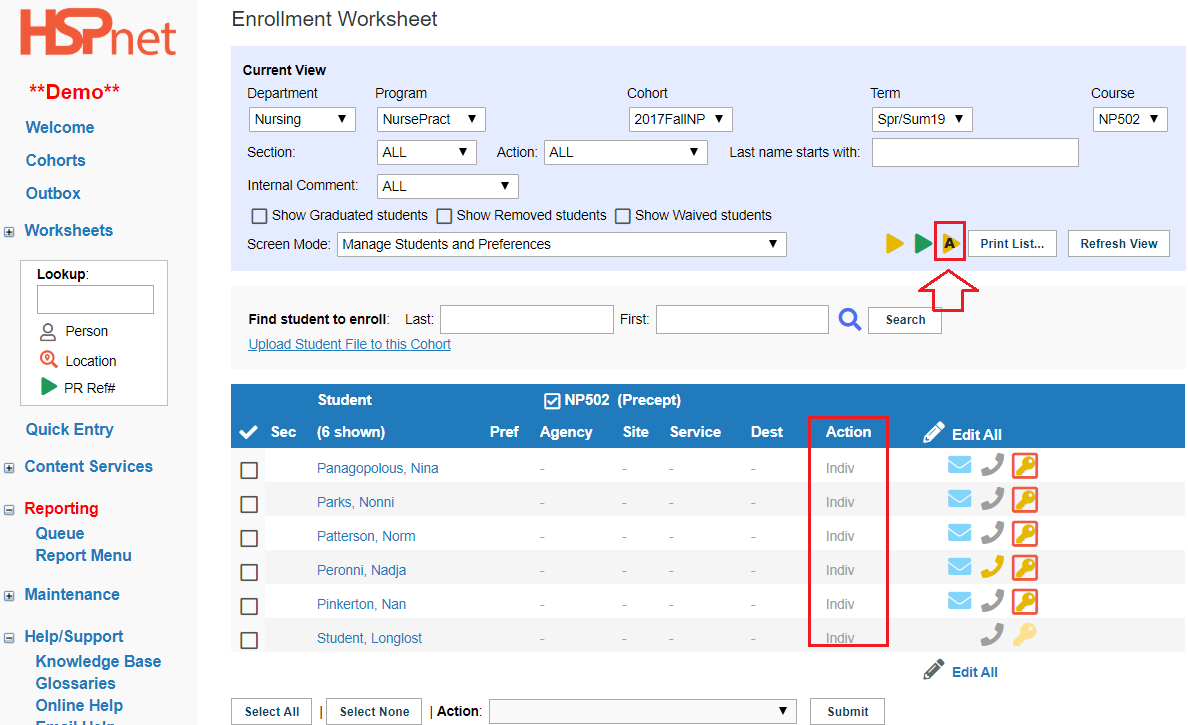Screen dimensions: 1188x725
Task: Open the Cohort dropdown (2017FallNP)
Action: pos(680,119)
